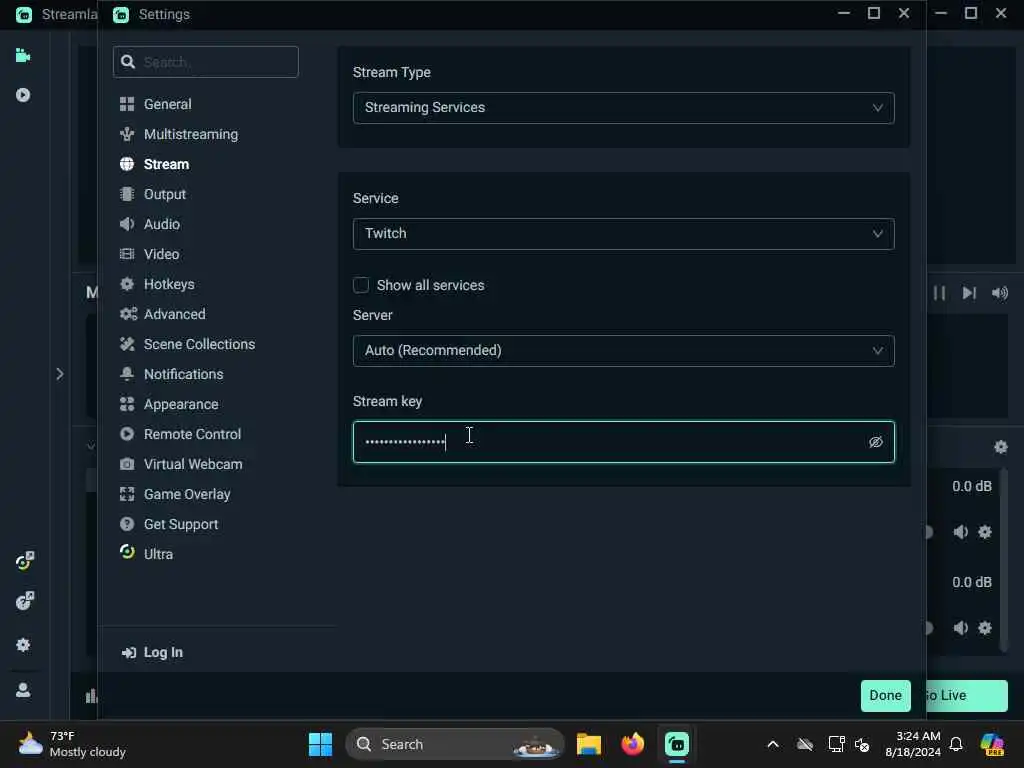Click the Video film icon in sidebar

point(127,255)
